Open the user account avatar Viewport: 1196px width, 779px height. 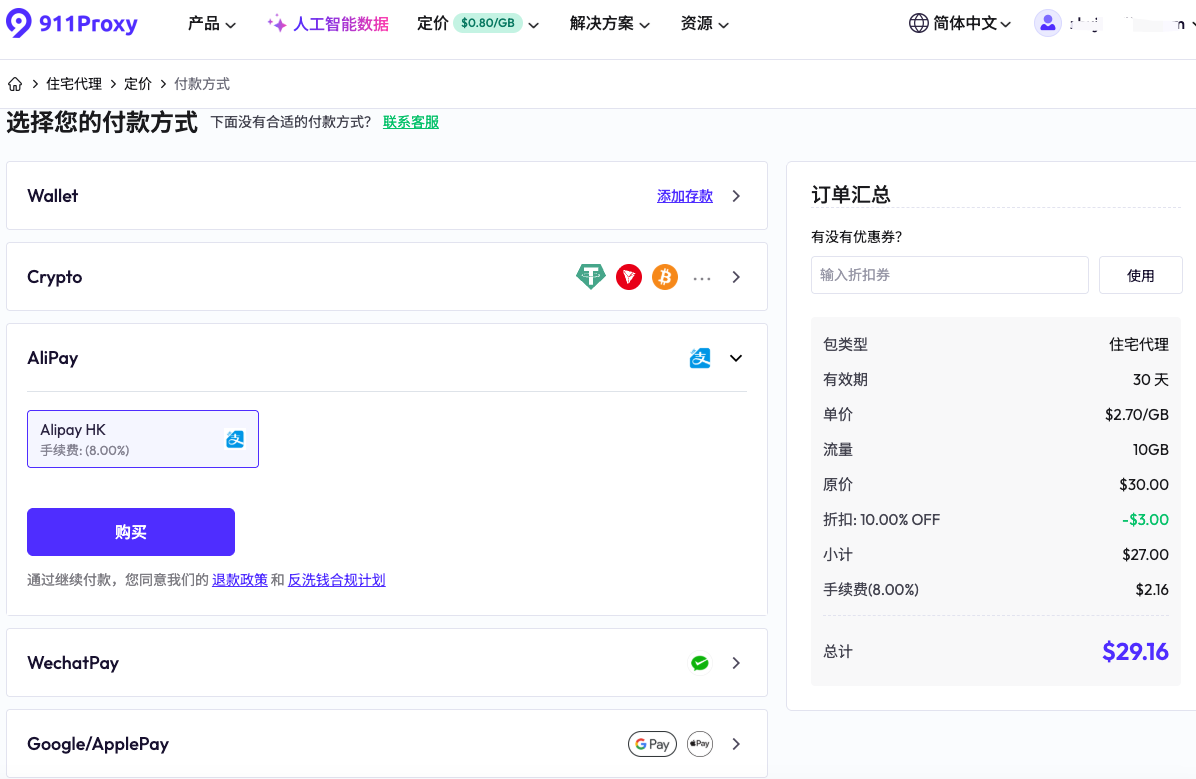point(1047,23)
